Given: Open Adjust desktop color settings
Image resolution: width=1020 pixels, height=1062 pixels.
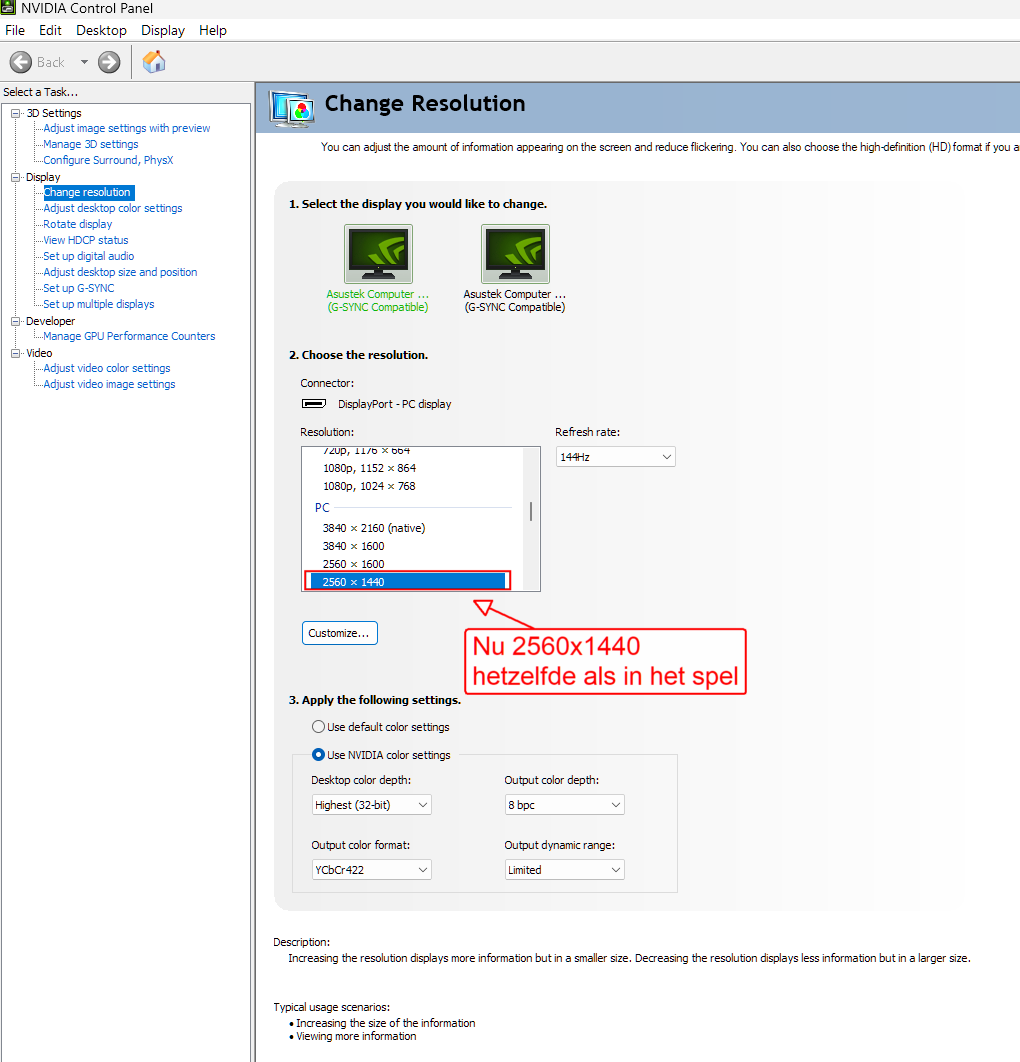Looking at the screenshot, I should point(113,208).
